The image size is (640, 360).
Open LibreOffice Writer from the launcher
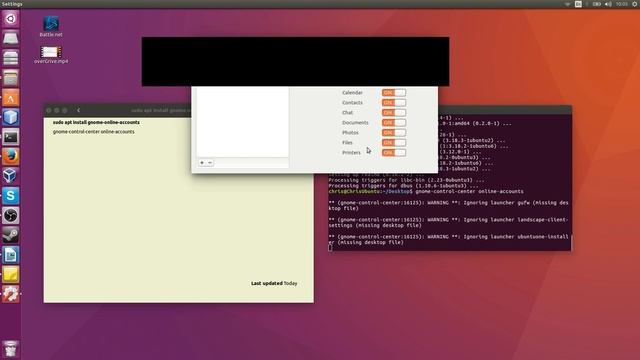pyautogui.click(x=11, y=255)
